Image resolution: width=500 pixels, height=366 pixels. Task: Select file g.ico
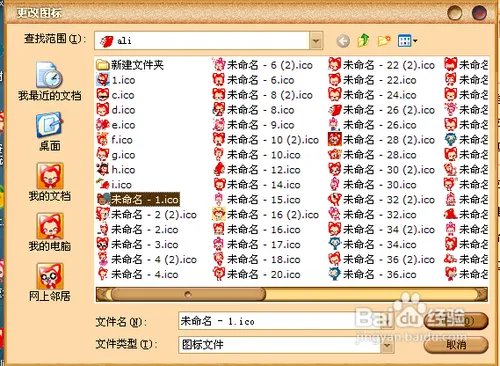pyautogui.click(x=116, y=155)
